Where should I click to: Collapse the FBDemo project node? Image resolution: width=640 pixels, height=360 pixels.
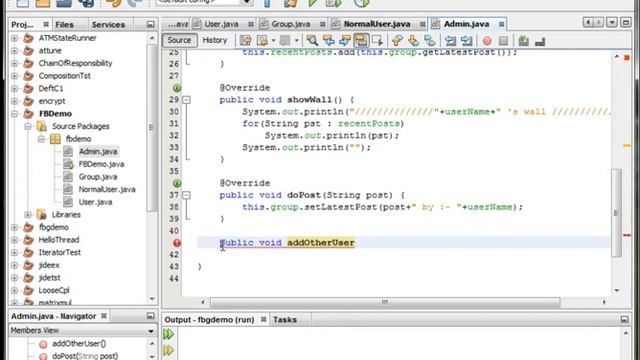14,113
